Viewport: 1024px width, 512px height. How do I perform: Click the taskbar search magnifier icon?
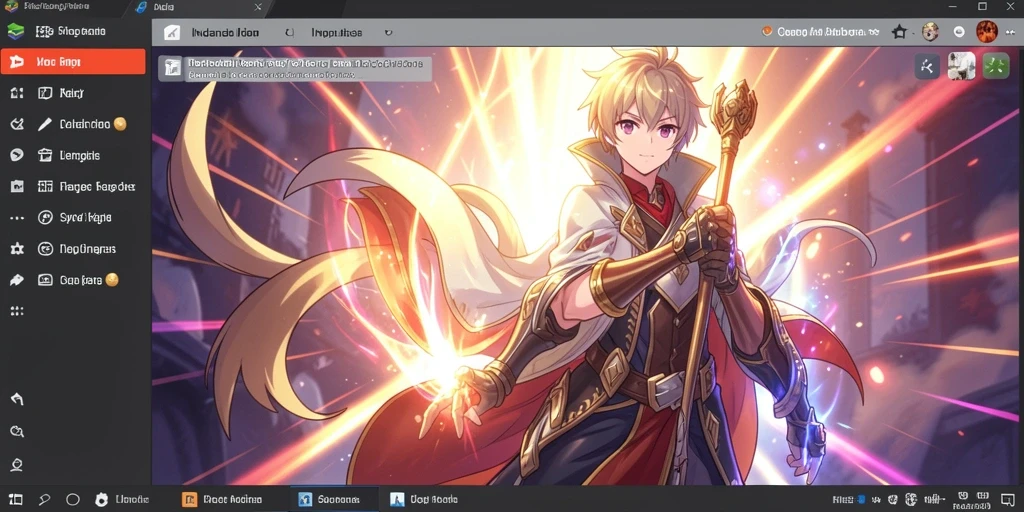pos(44,500)
